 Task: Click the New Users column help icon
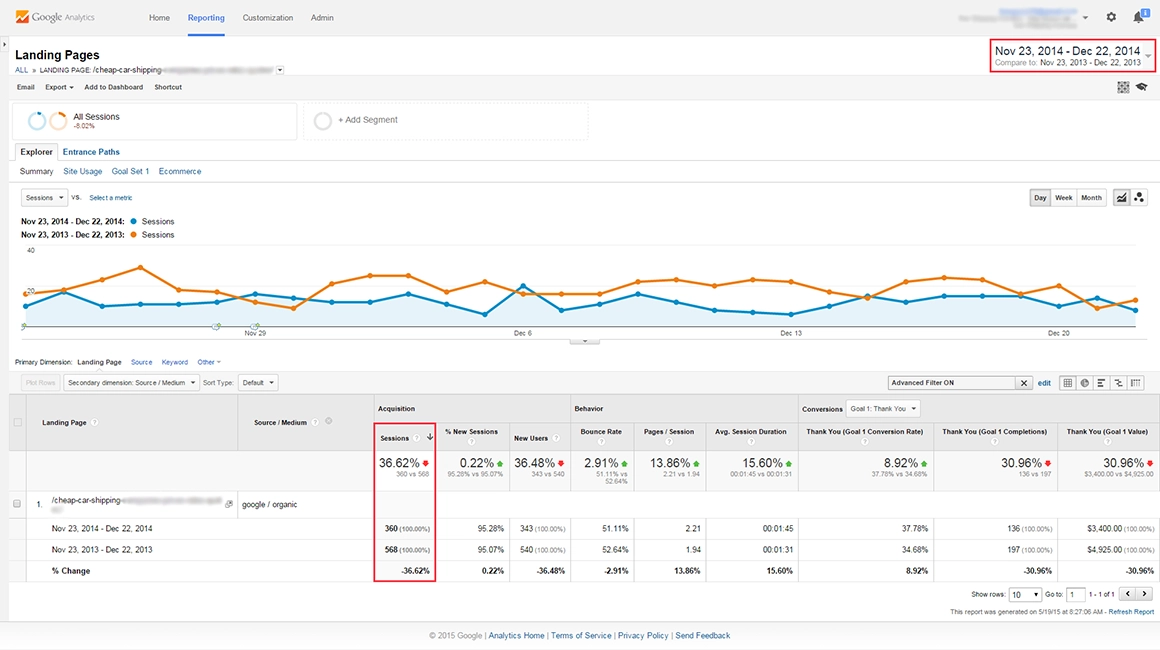(x=556, y=439)
